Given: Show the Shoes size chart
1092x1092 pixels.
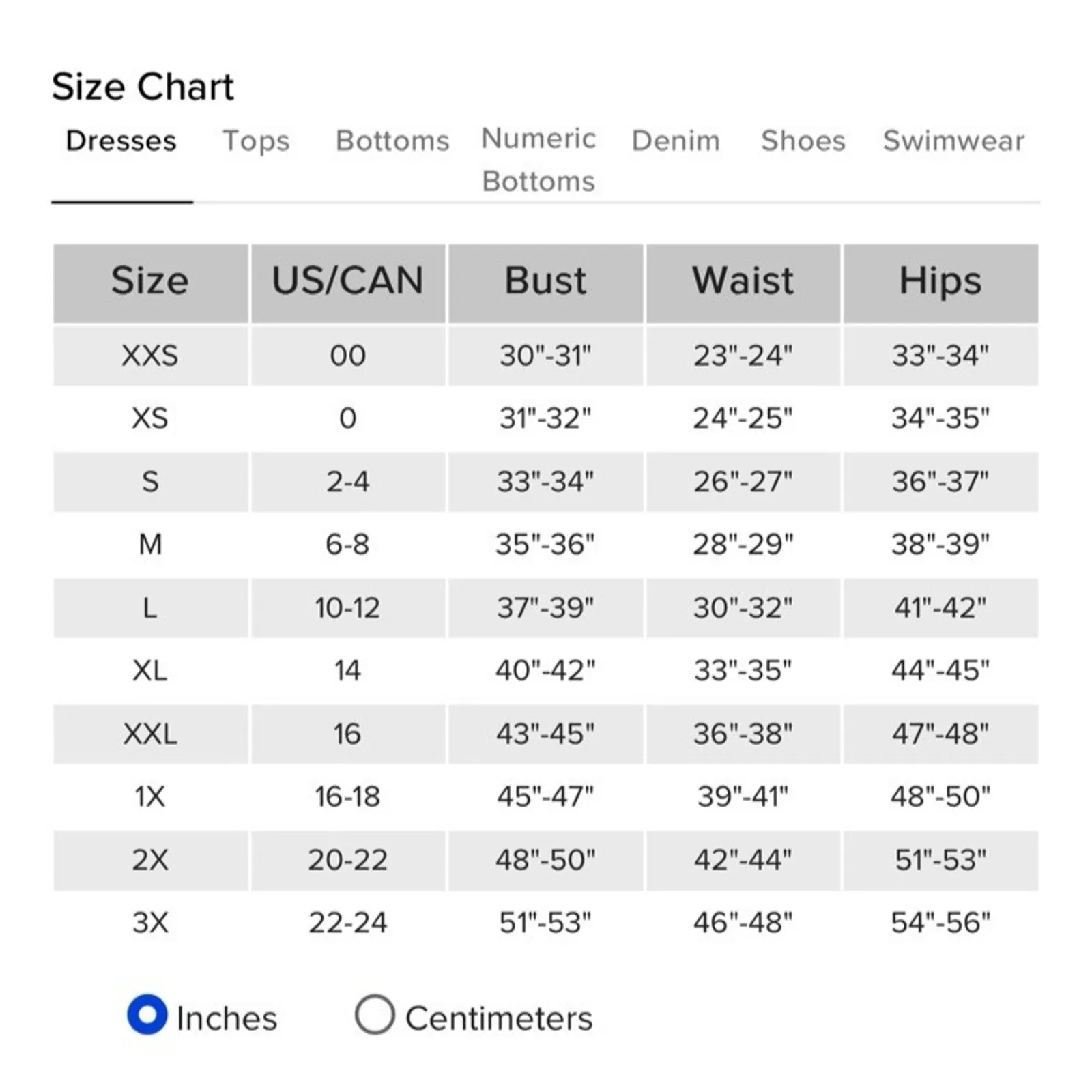Looking at the screenshot, I should coord(803,141).
